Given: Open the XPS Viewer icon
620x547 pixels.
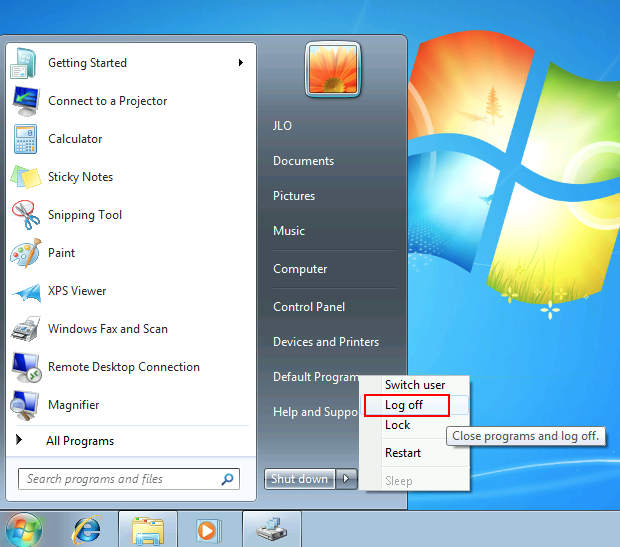Looking at the screenshot, I should 25,291.
